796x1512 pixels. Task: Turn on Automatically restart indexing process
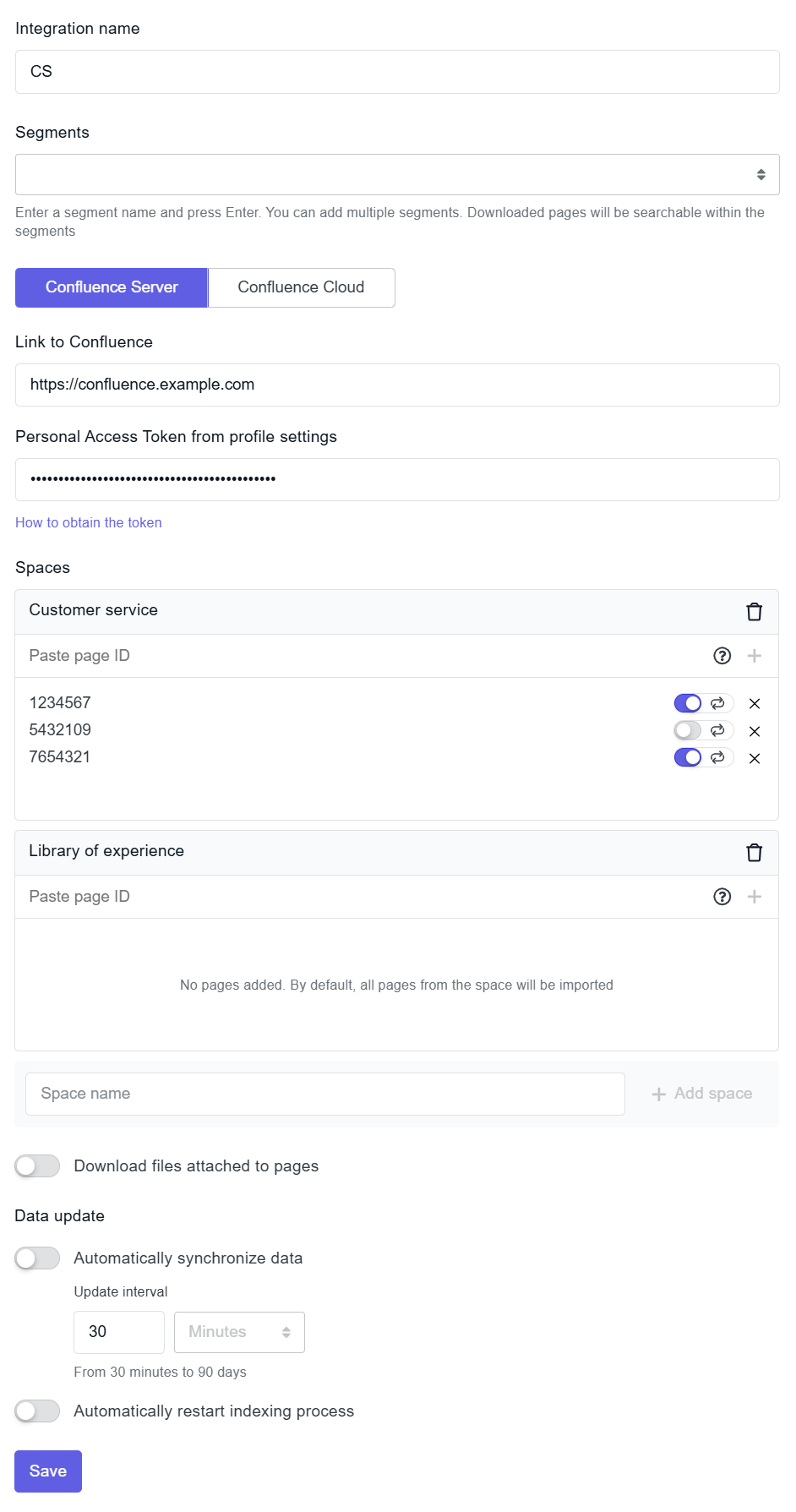coord(37,1411)
